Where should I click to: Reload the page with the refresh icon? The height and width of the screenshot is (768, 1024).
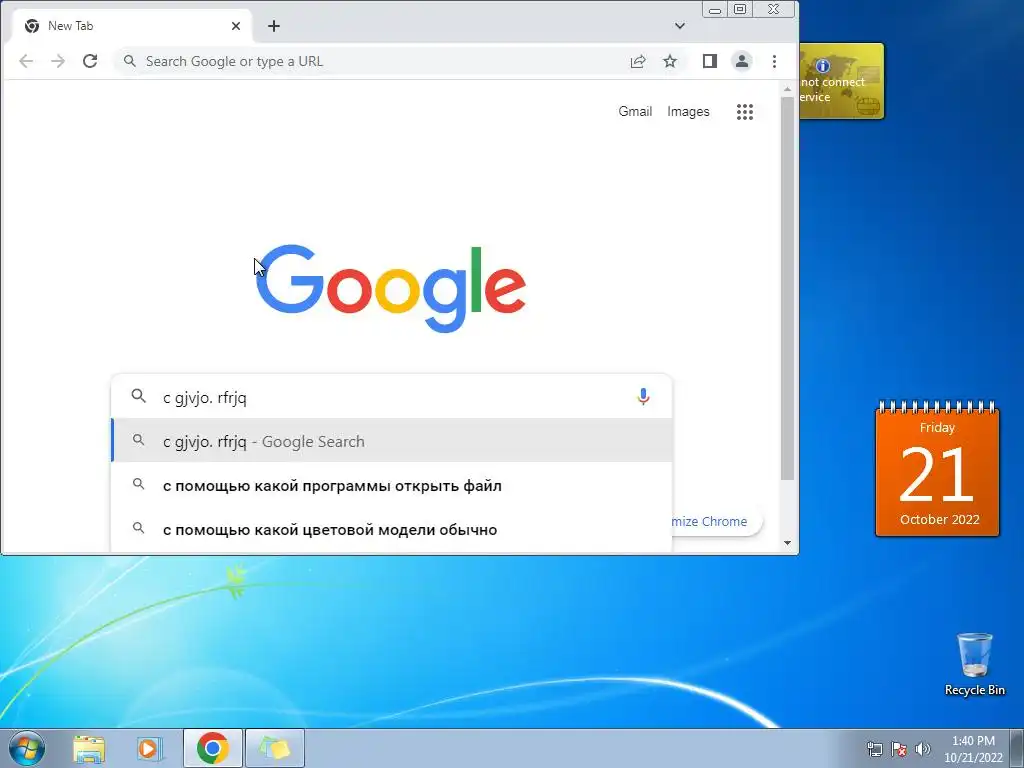coord(90,61)
